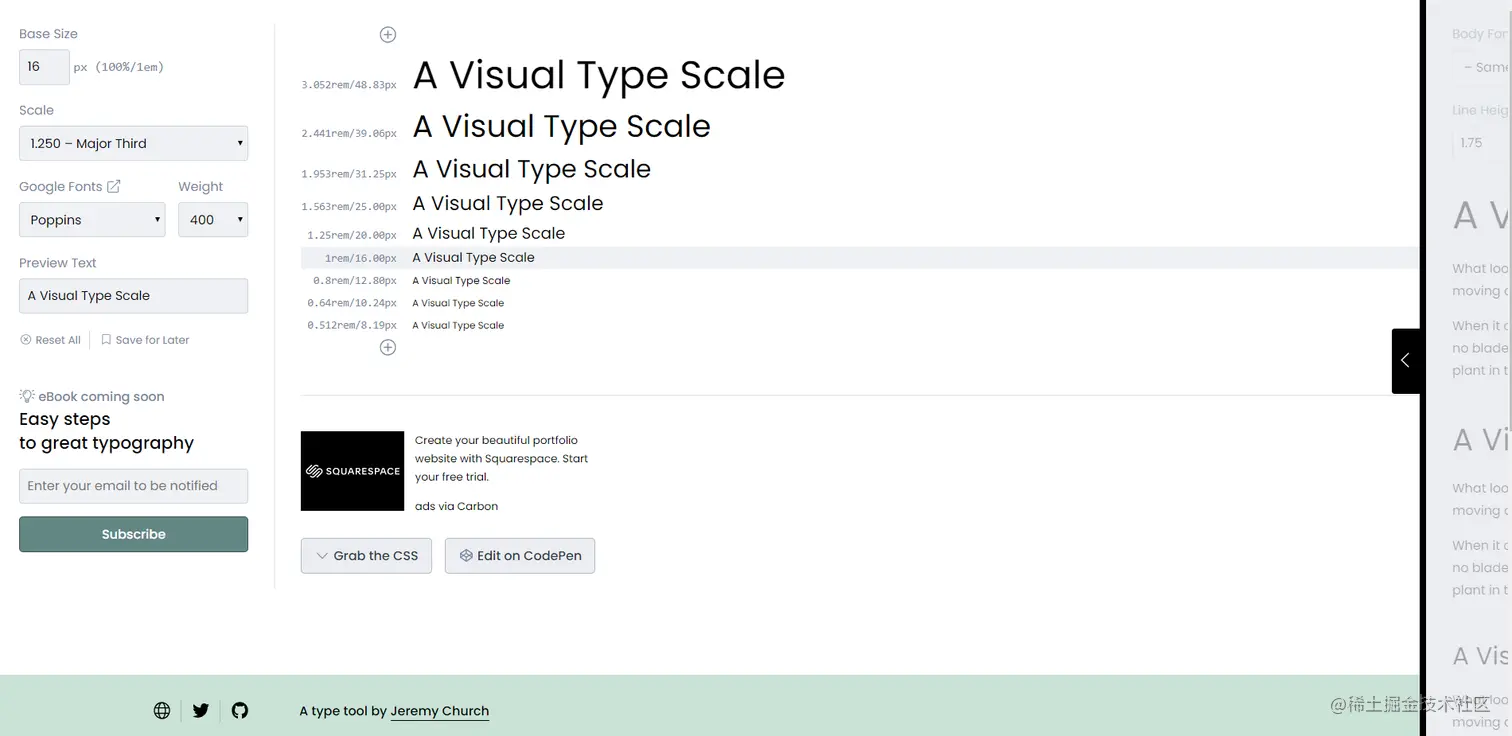Click the email notification input field

(x=133, y=486)
